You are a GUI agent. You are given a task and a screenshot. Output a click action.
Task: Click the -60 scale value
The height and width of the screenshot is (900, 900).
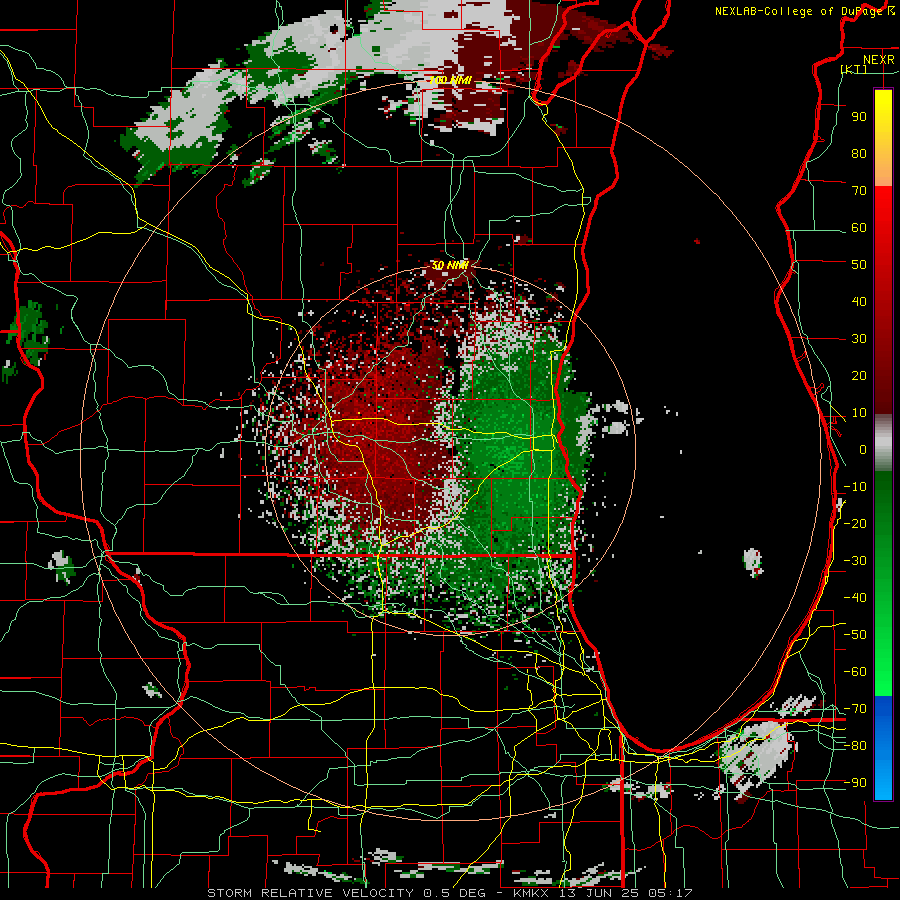coord(855,672)
